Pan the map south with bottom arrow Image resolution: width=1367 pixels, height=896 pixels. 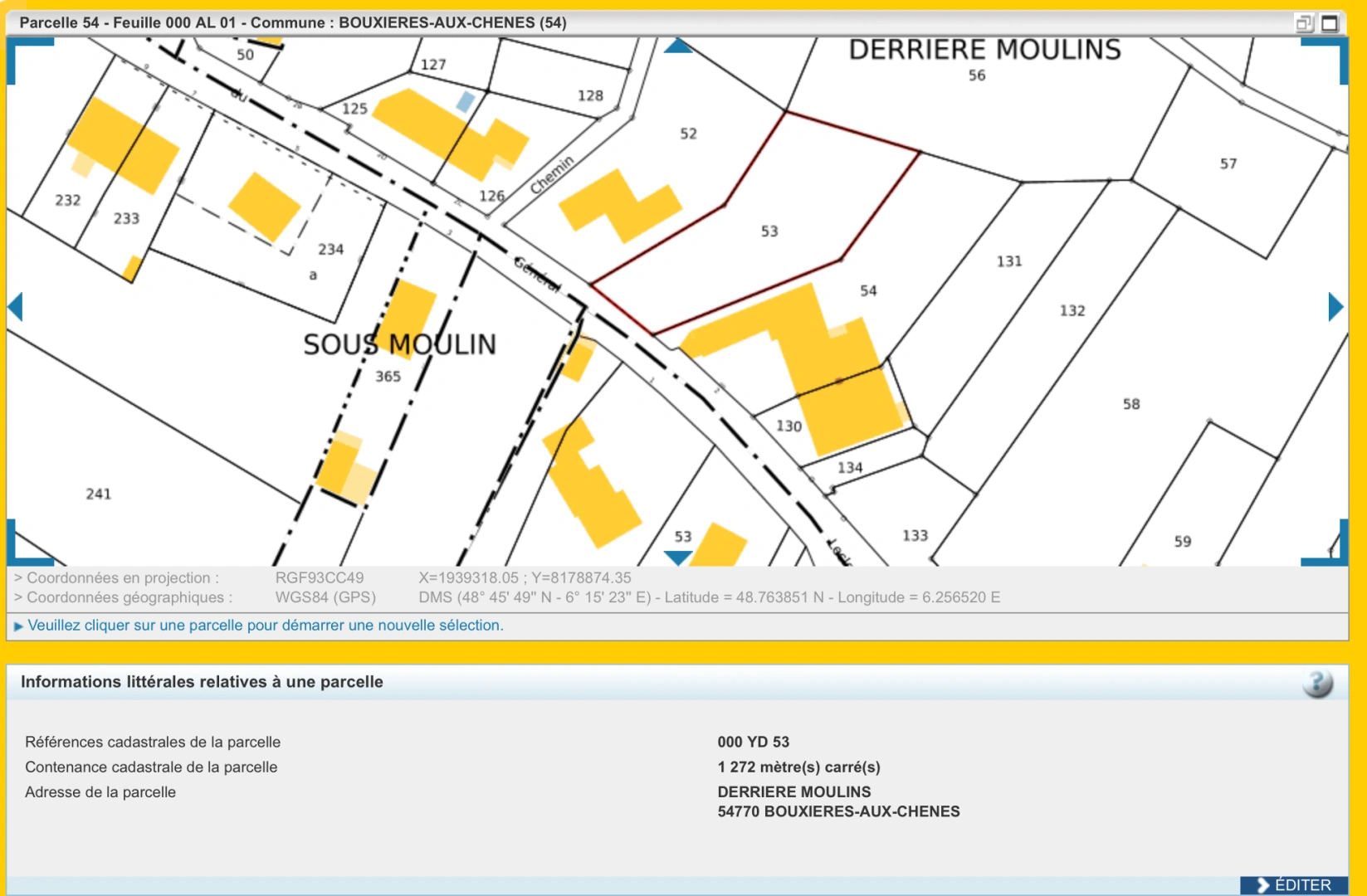pyautogui.click(x=678, y=558)
